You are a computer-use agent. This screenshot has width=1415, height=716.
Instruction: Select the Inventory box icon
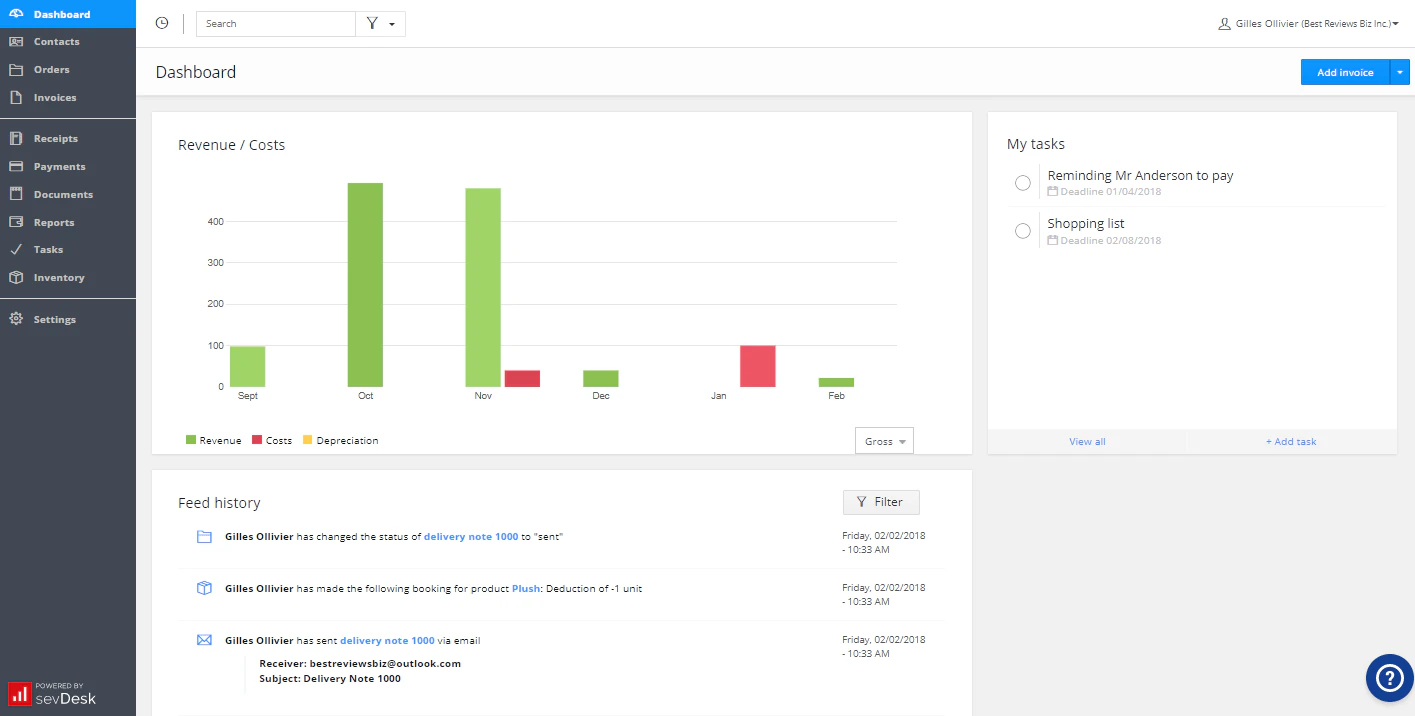pyautogui.click(x=16, y=278)
